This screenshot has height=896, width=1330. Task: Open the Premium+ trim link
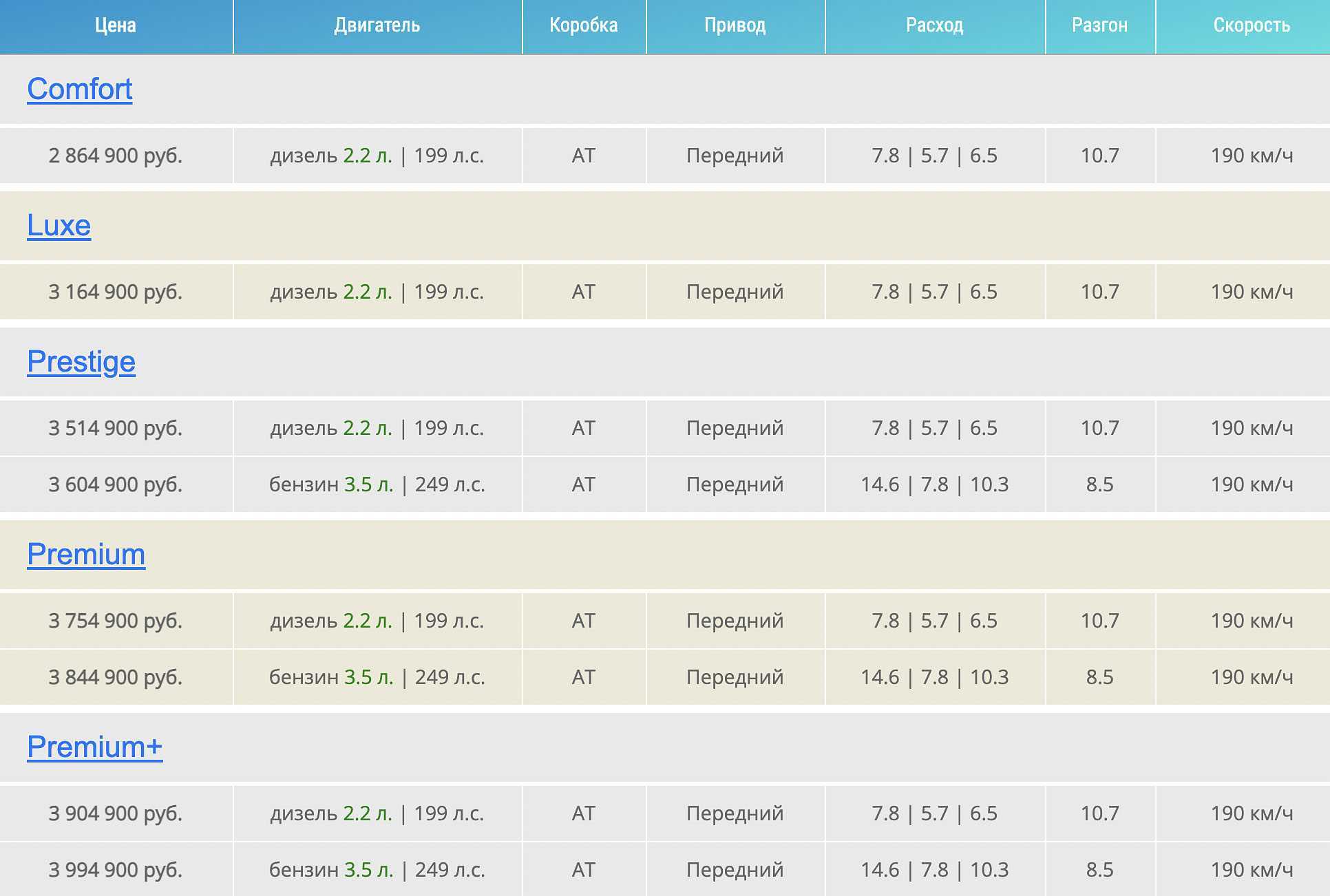click(95, 747)
